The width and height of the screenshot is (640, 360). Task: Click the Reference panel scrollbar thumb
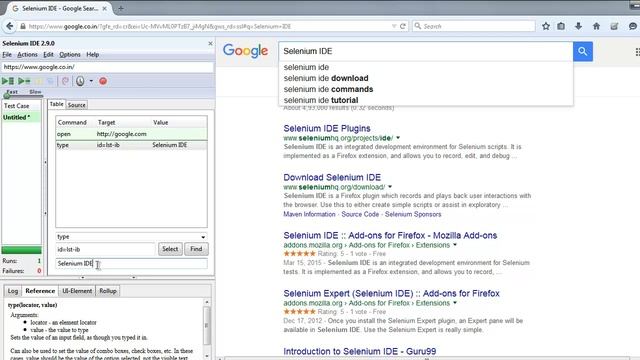pyautogui.click(x=207, y=325)
